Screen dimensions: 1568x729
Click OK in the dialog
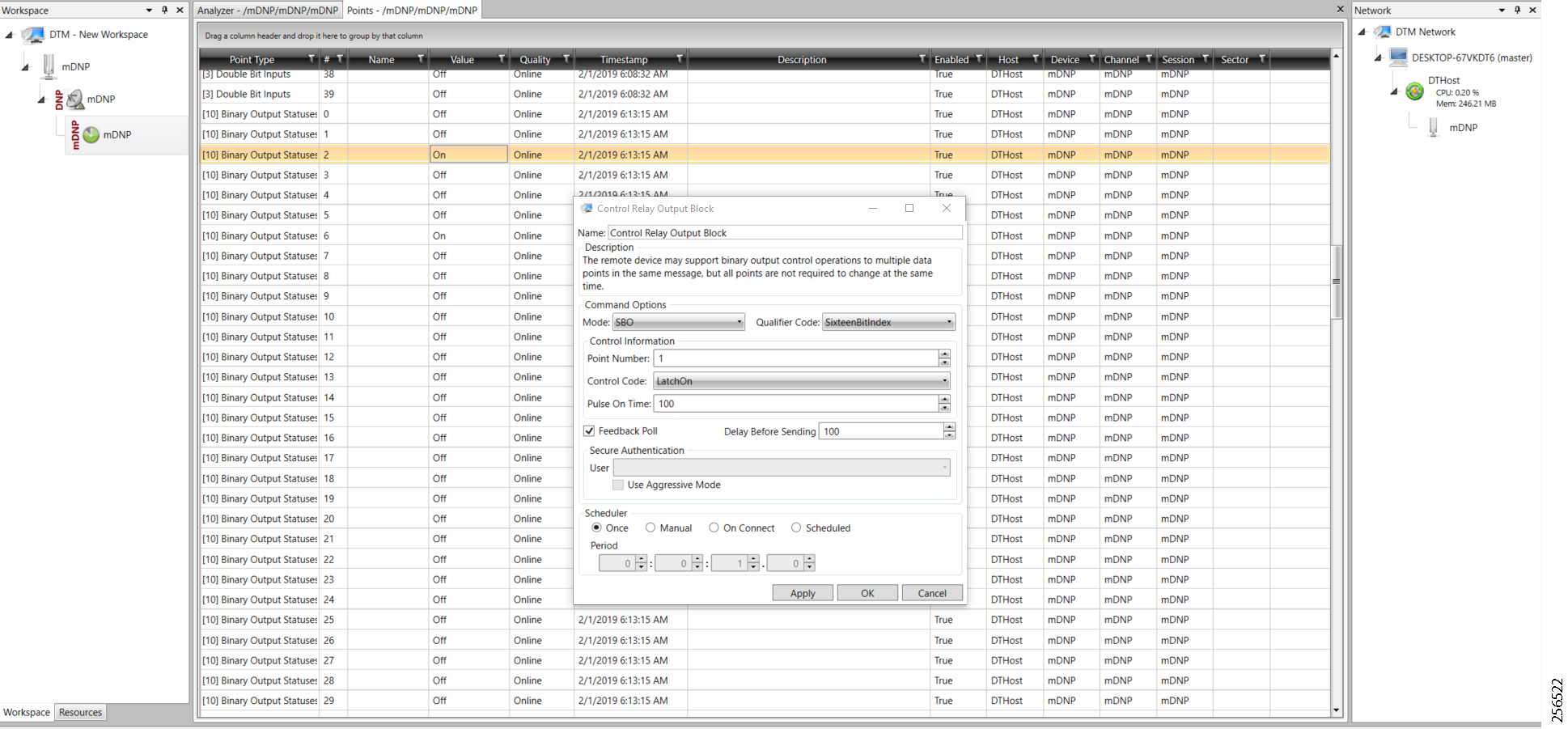[x=867, y=593]
